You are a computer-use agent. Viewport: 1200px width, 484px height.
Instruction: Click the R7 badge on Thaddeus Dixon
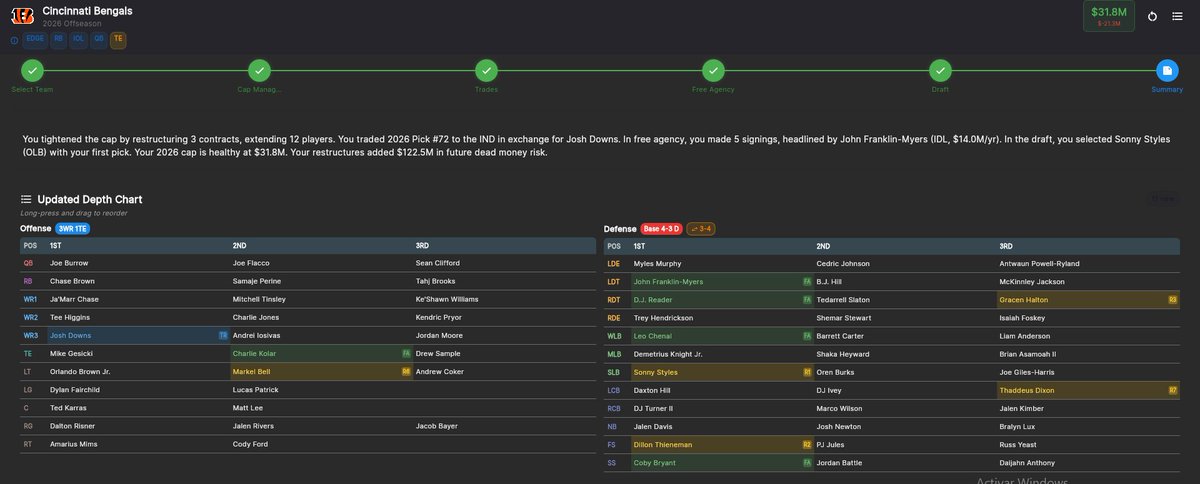click(x=1173, y=390)
